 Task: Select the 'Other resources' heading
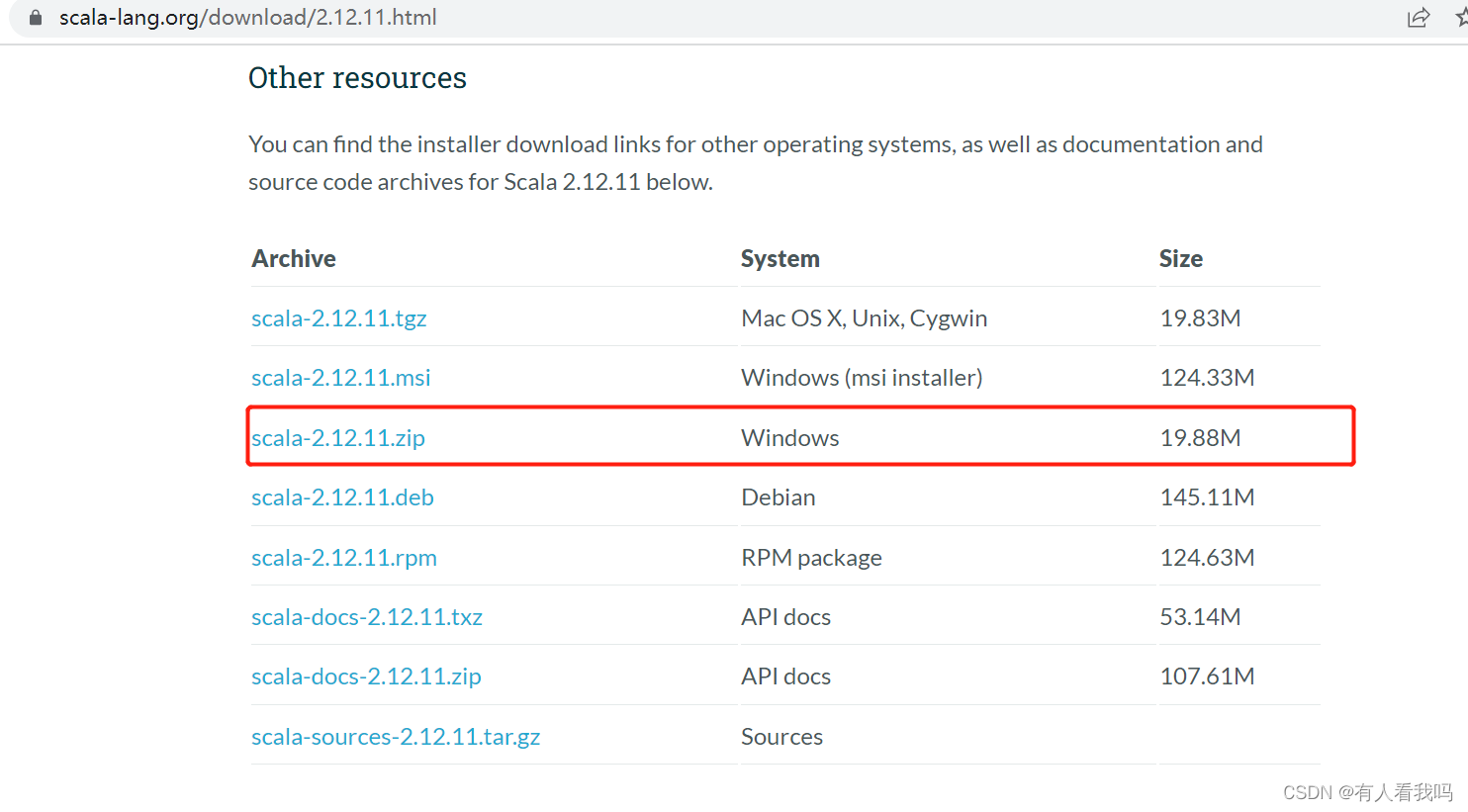357,77
